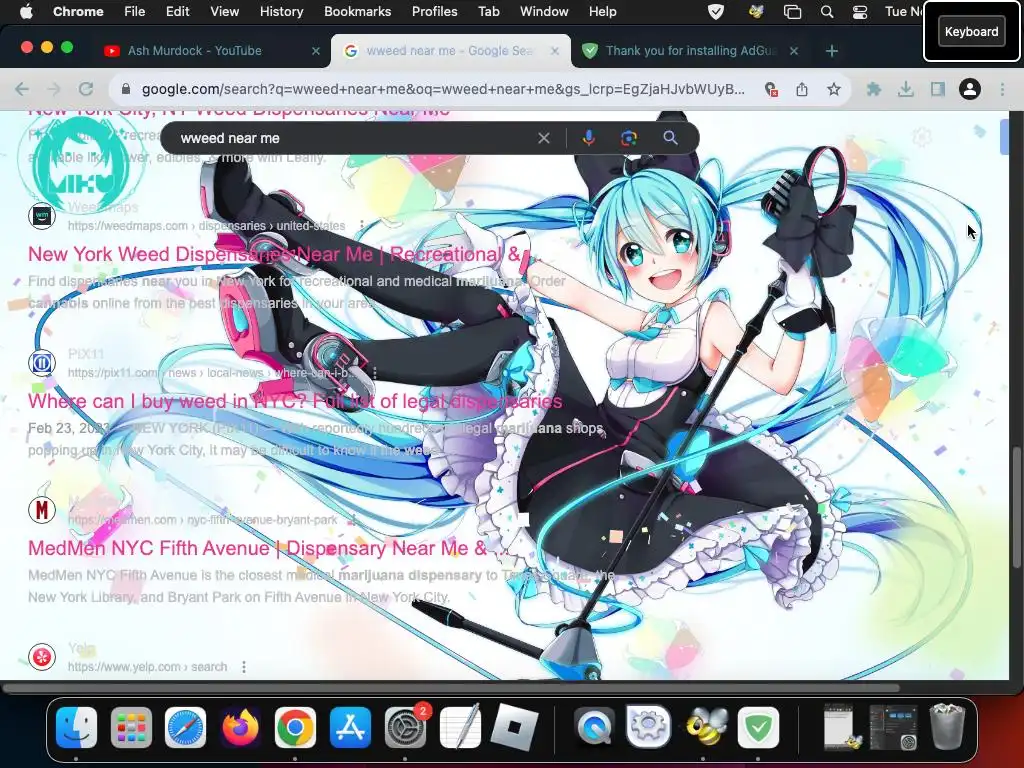This screenshot has width=1024, height=768.
Task: Click the Yelp site favicon
Action: [42, 656]
